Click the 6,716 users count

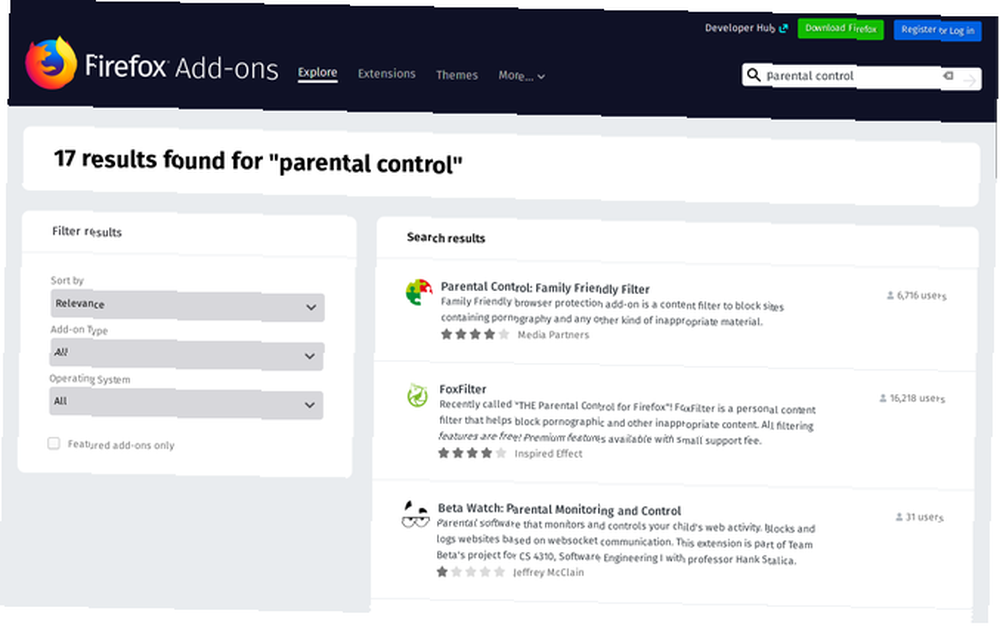point(922,295)
